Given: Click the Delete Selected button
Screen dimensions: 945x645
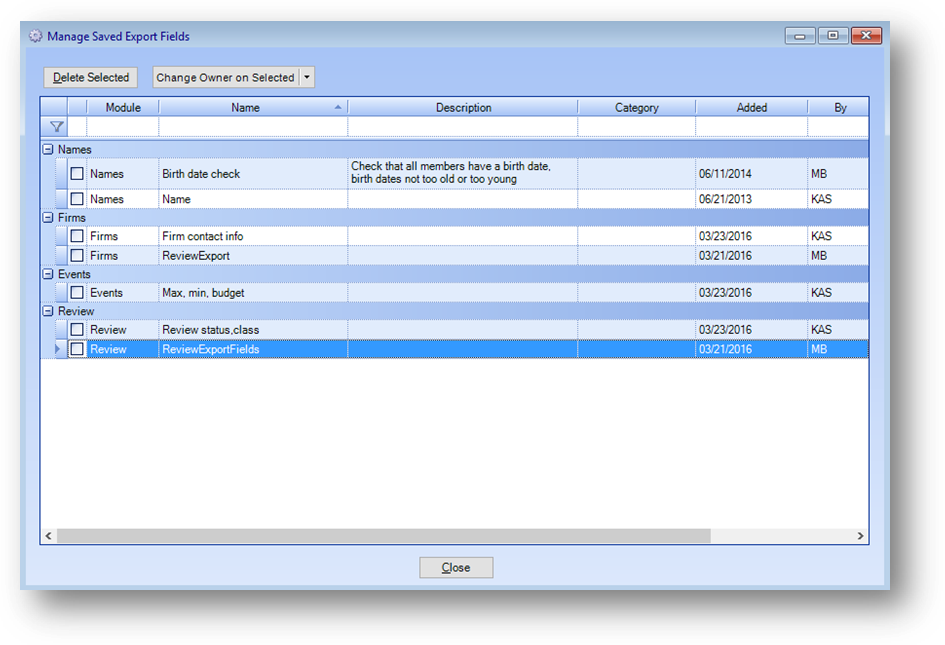Looking at the screenshot, I should (x=91, y=77).
